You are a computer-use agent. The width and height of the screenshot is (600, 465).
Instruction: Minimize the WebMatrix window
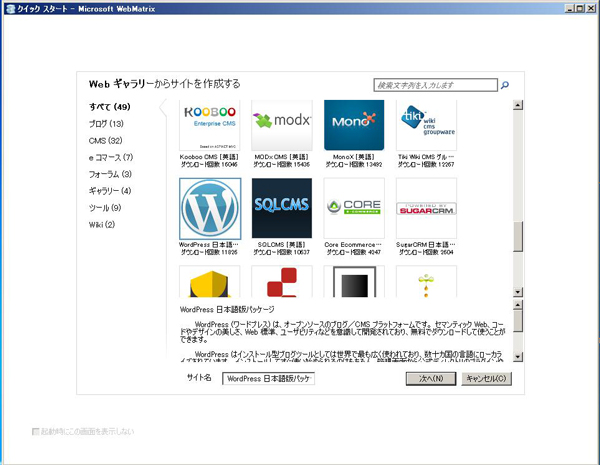coord(570,8)
